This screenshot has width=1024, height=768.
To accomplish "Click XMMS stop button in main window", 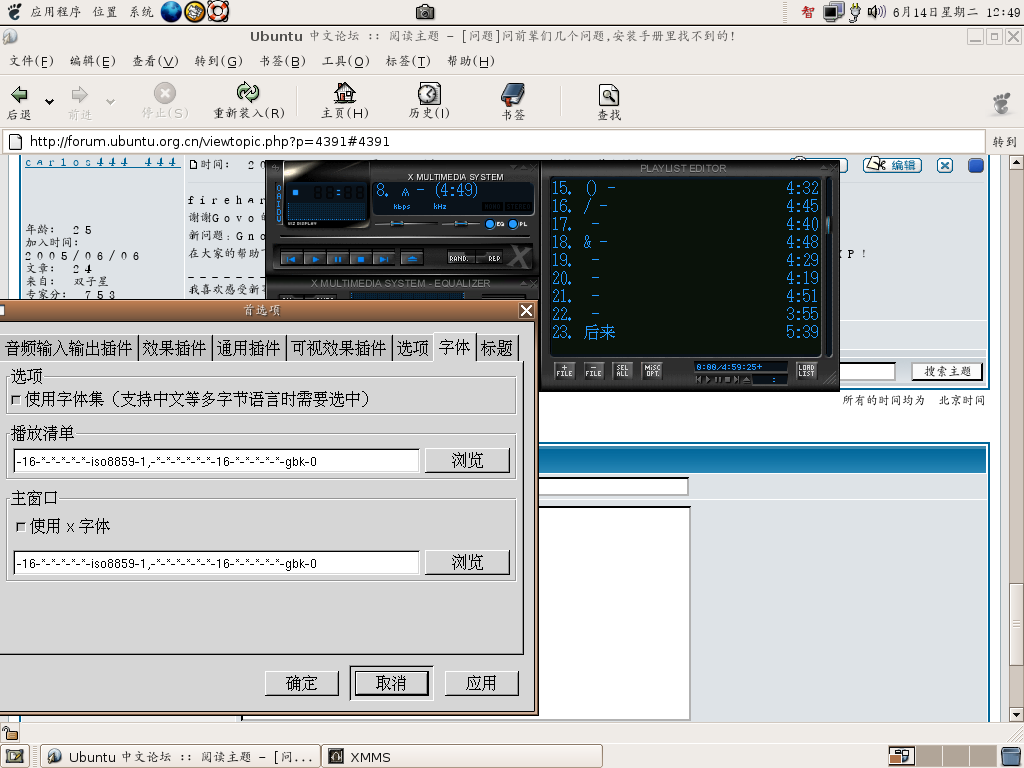I will coord(360,259).
